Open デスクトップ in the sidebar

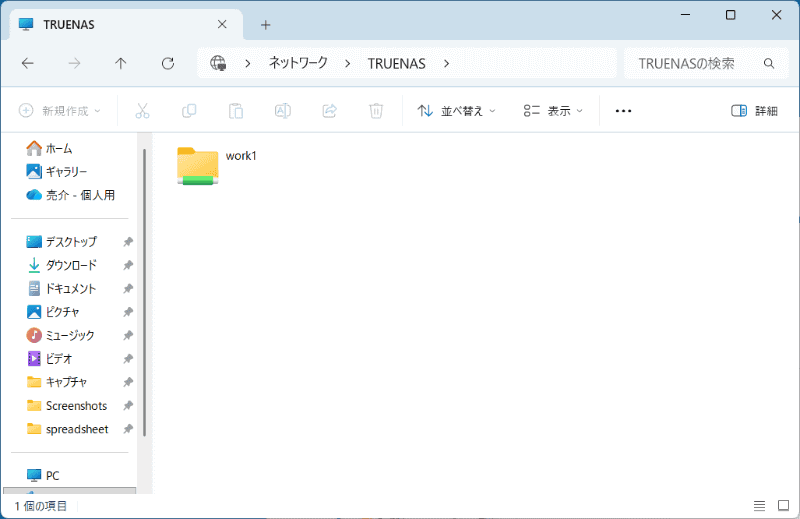pos(61,242)
